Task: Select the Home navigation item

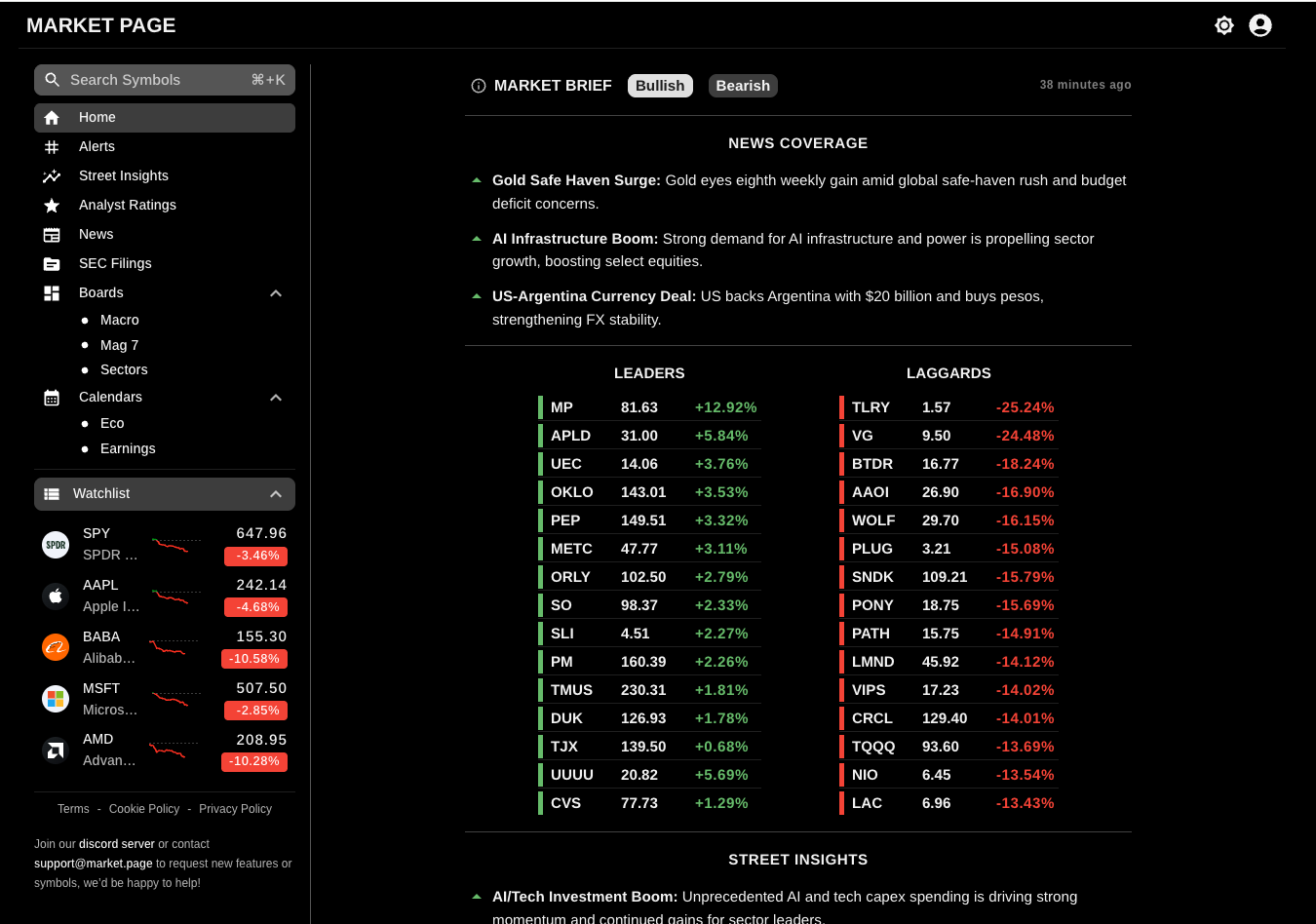Action: tap(97, 117)
